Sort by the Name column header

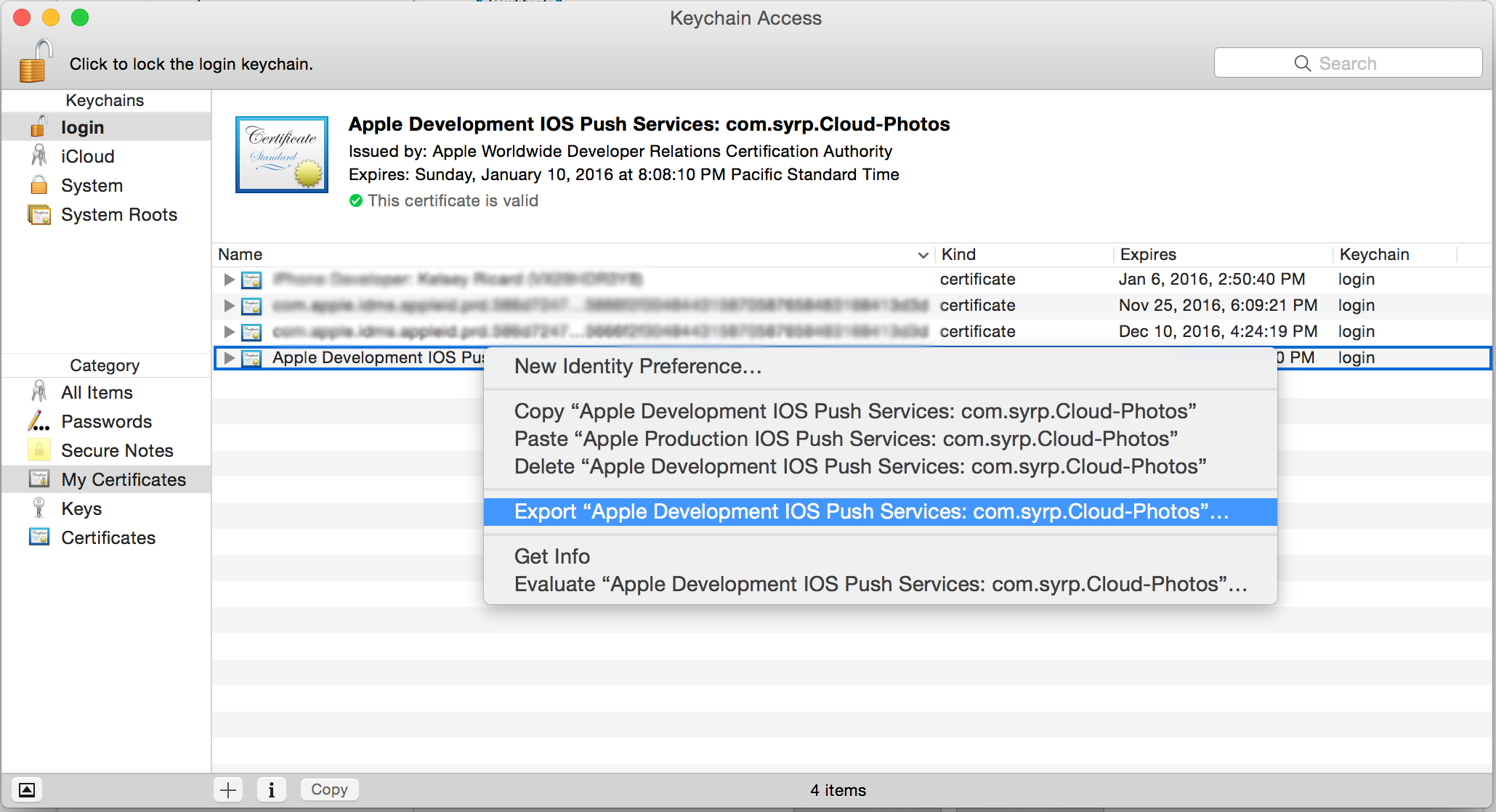pyautogui.click(x=573, y=254)
